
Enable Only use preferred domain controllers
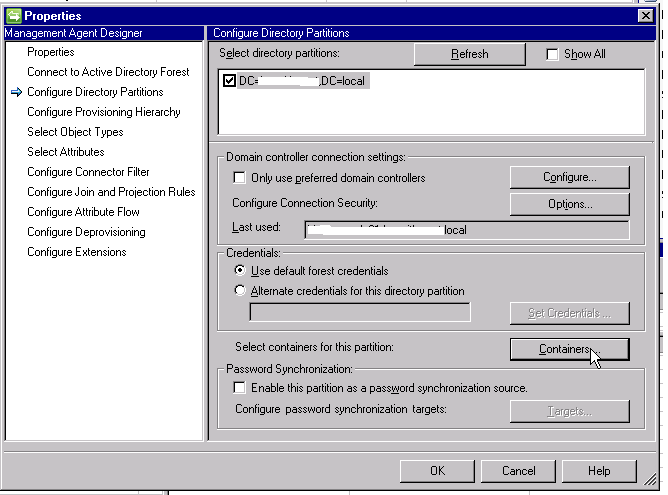point(239,178)
